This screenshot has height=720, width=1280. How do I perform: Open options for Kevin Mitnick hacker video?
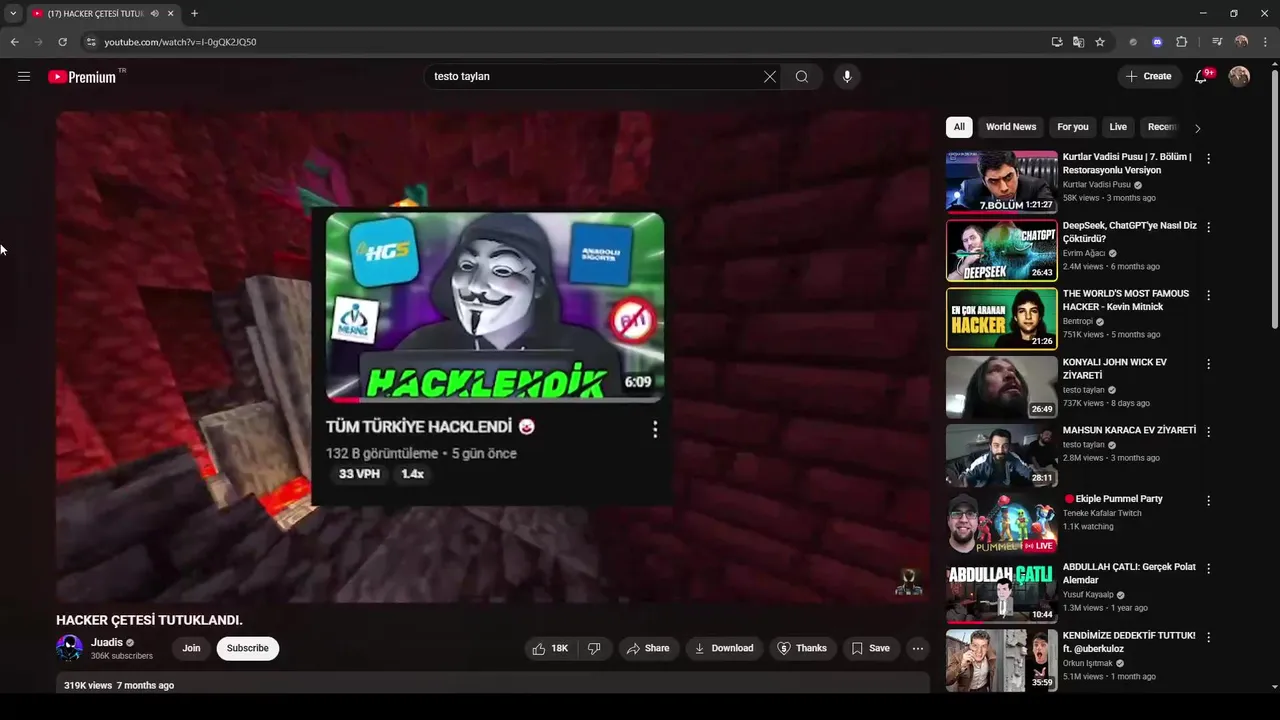[1208, 295]
